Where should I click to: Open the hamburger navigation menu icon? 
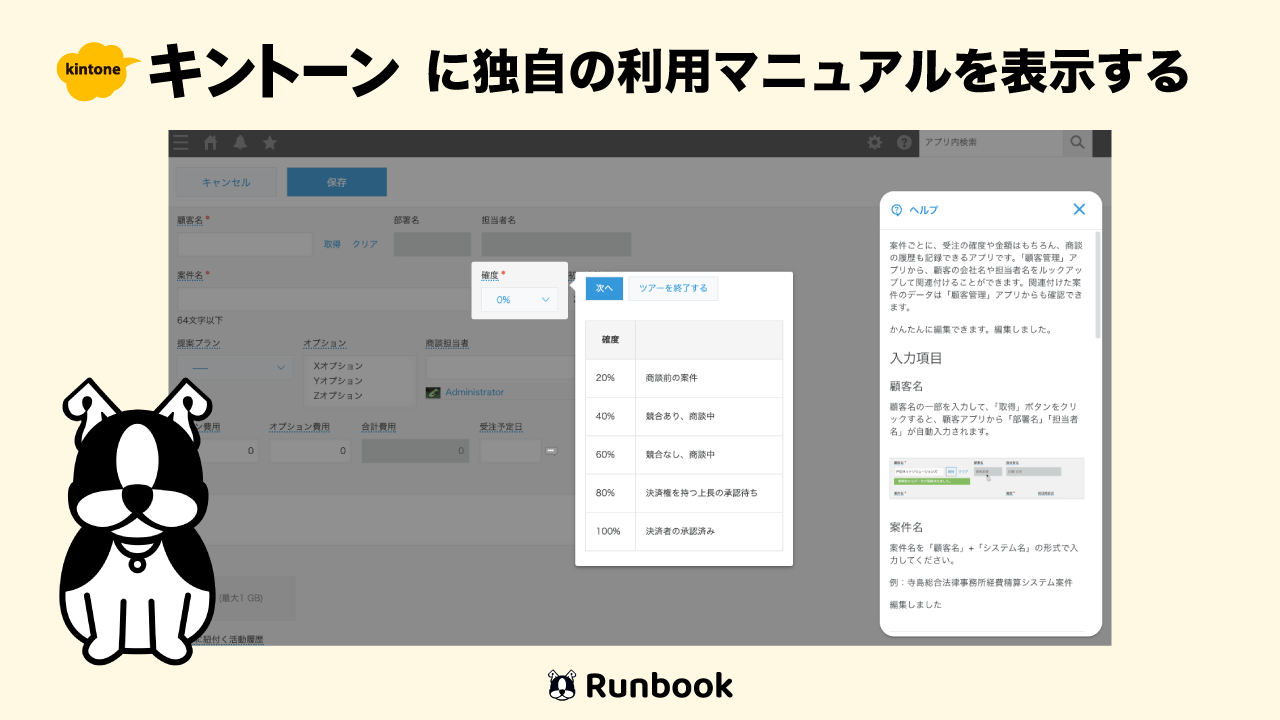pos(180,142)
